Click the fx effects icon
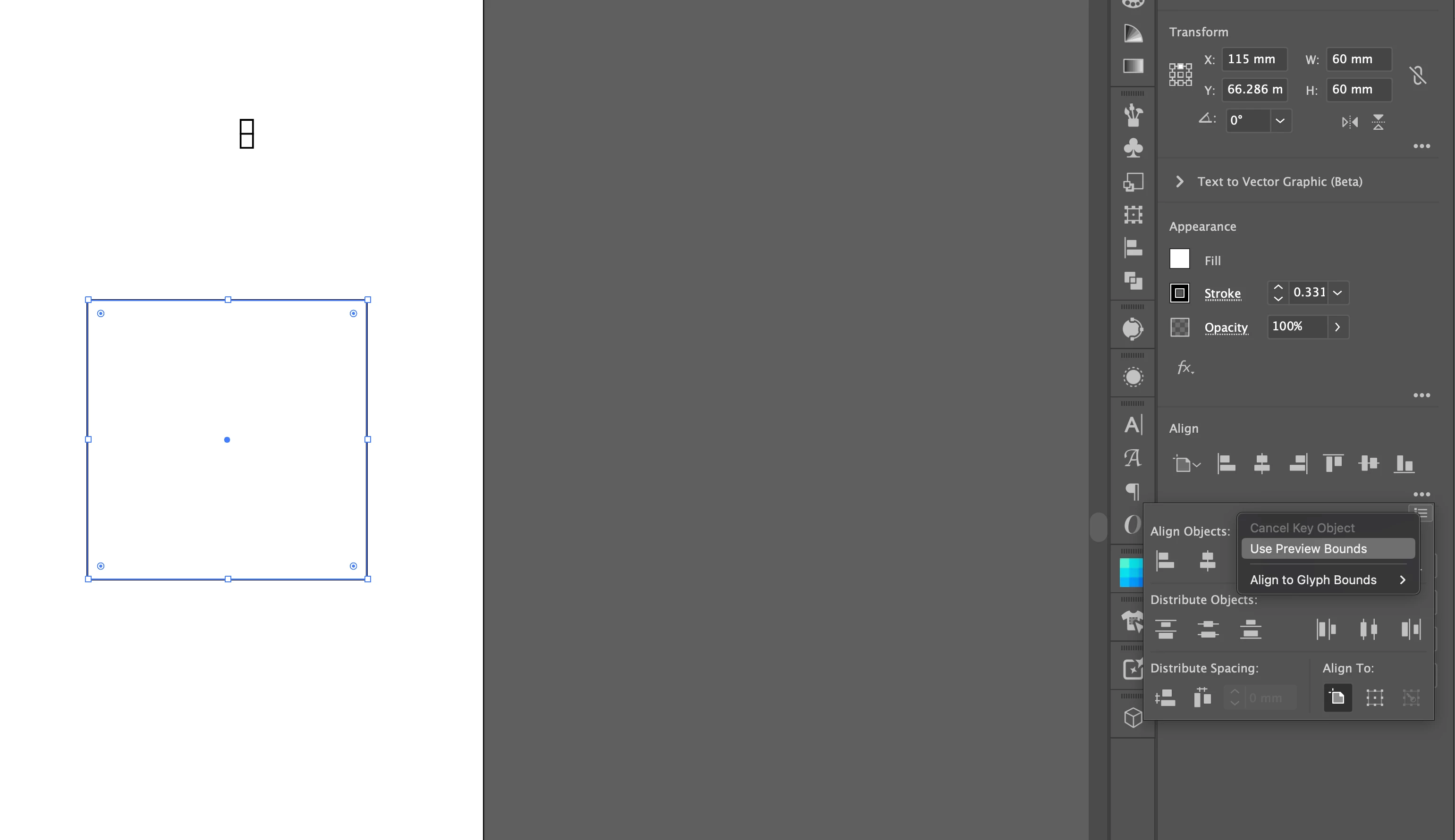This screenshot has width=1455, height=840. (x=1185, y=368)
